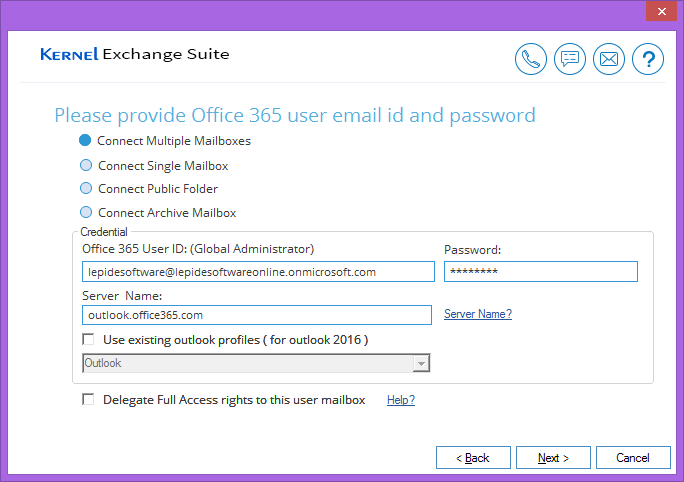Cancel the connection wizard
Screen dimensions: 684x482
pos(633,458)
